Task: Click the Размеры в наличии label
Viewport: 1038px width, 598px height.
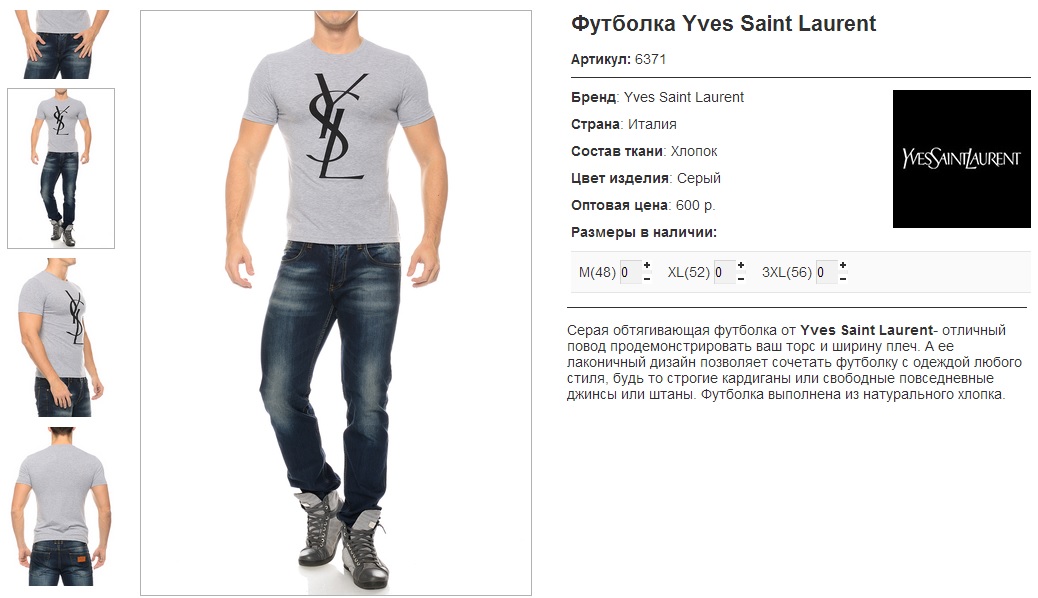Action: (x=643, y=232)
